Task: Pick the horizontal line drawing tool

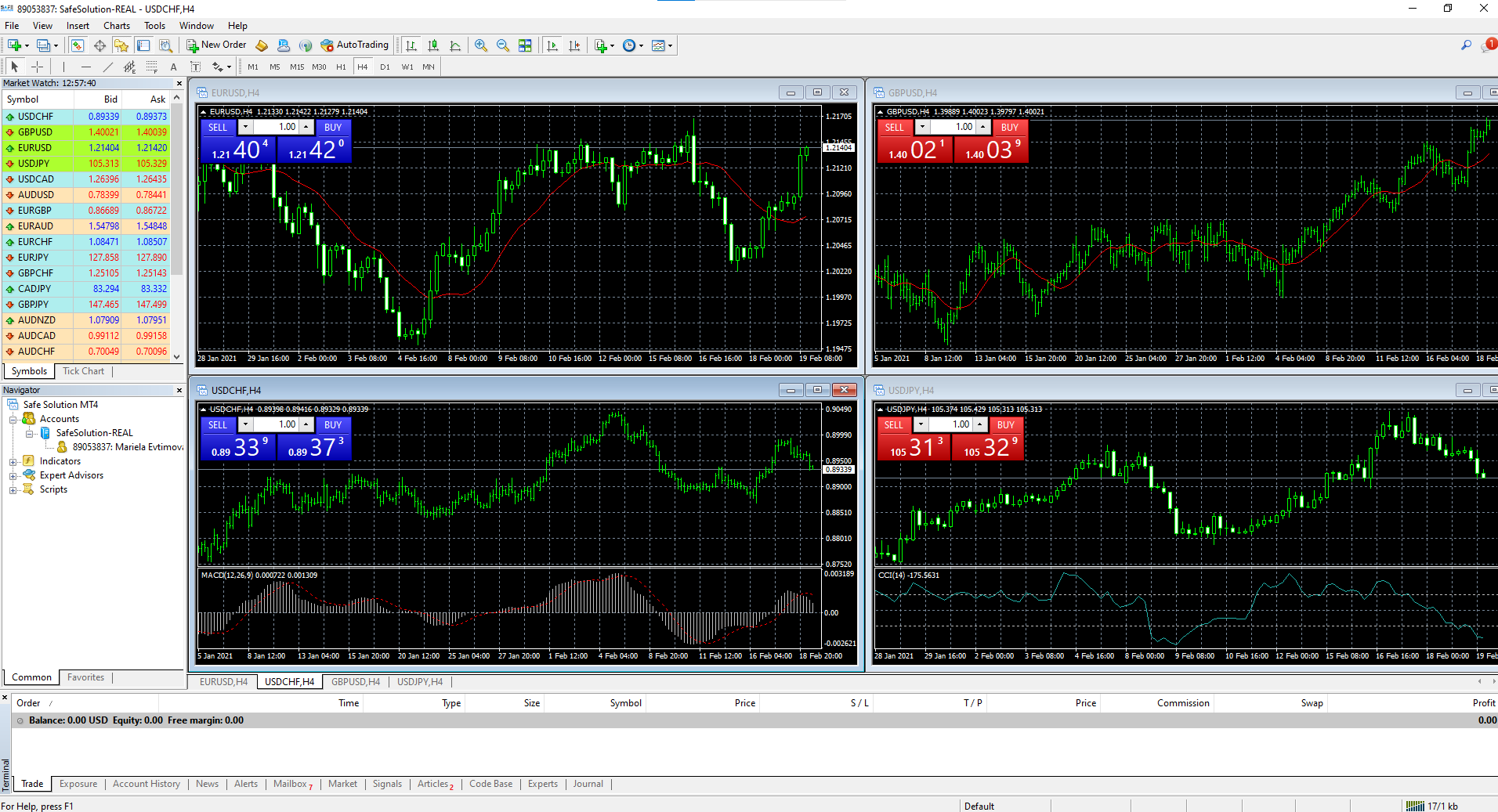Action: 86,67
